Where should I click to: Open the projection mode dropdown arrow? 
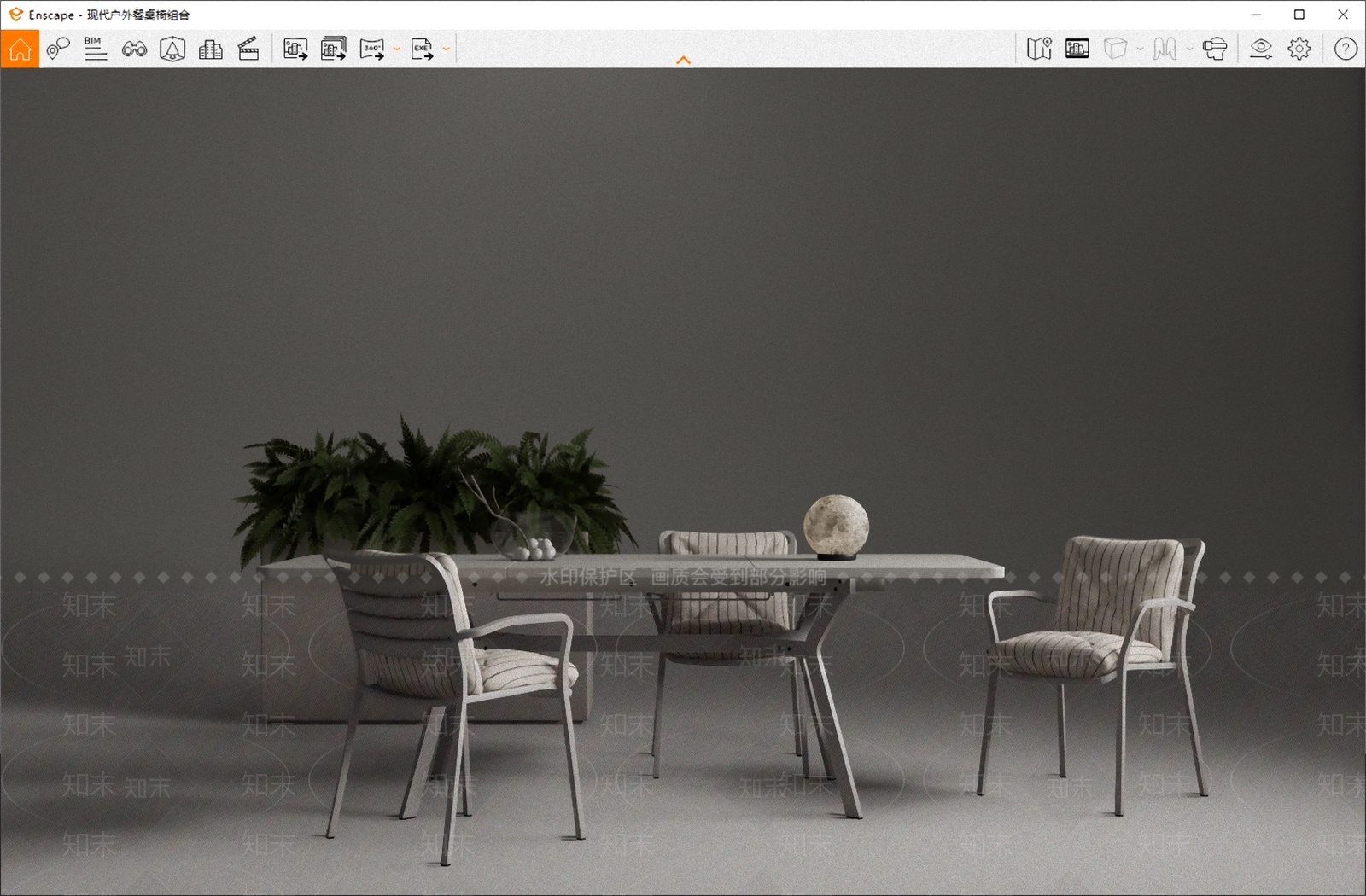click(1140, 49)
